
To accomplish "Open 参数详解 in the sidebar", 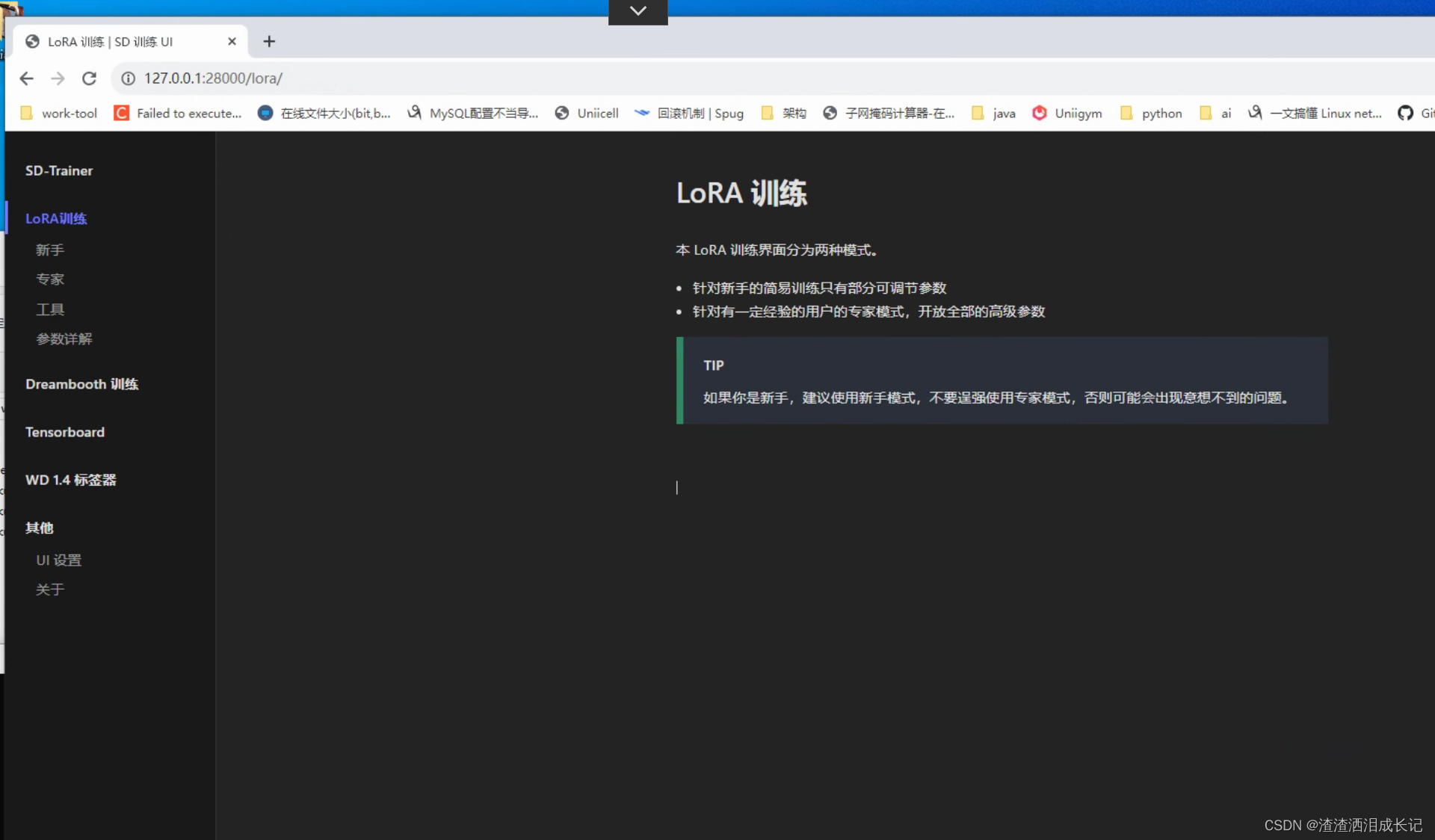I will pyautogui.click(x=64, y=339).
